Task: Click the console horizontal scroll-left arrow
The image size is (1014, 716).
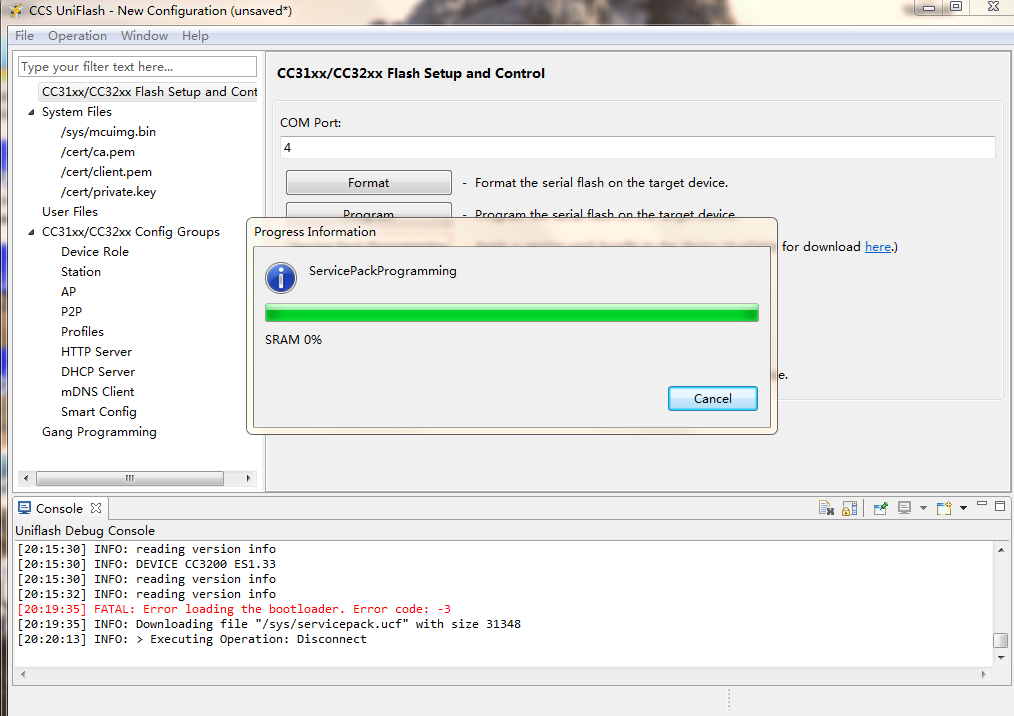Action: click(23, 674)
